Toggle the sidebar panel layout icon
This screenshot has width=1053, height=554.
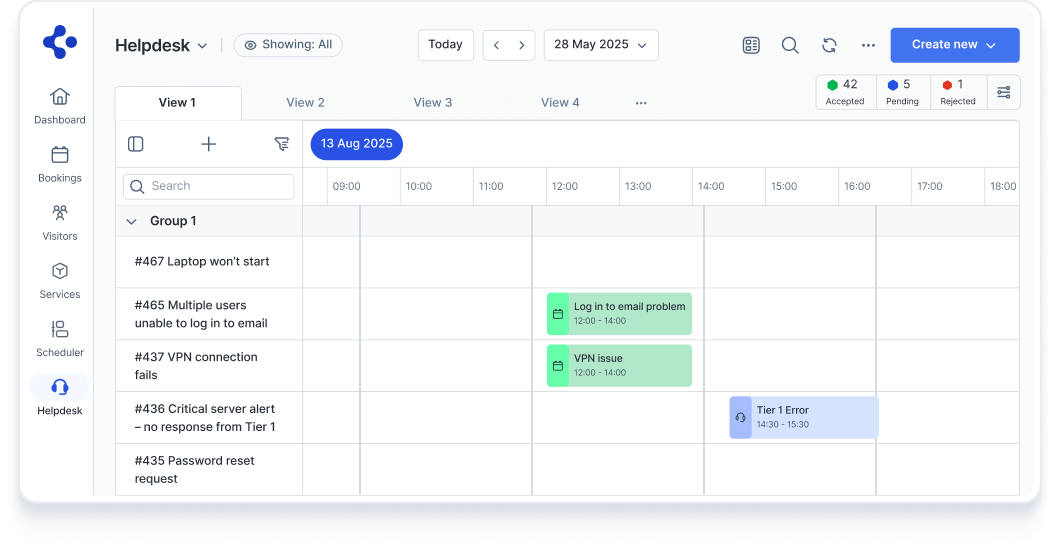click(x=136, y=144)
